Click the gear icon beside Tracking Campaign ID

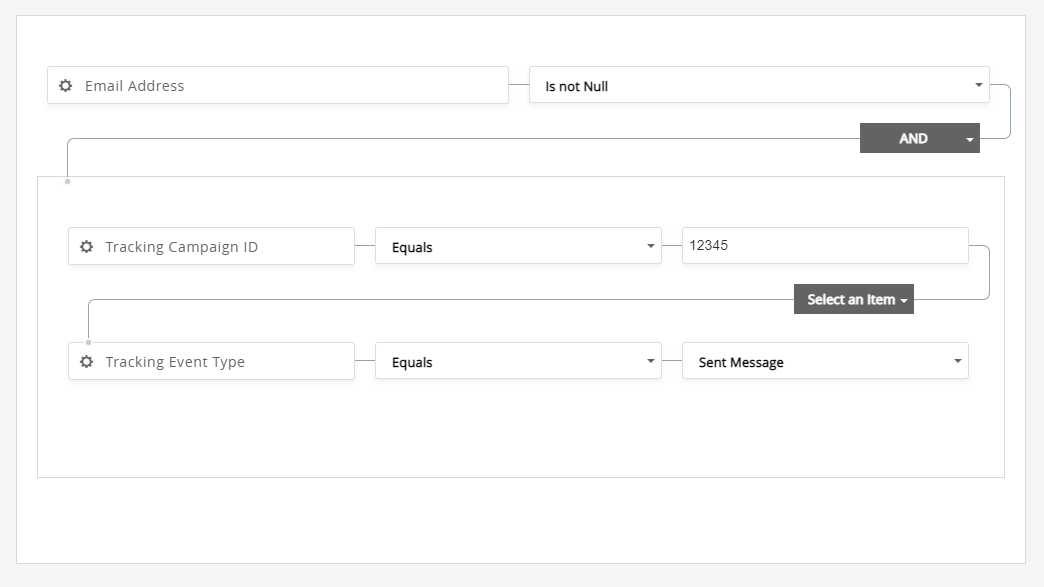87,247
